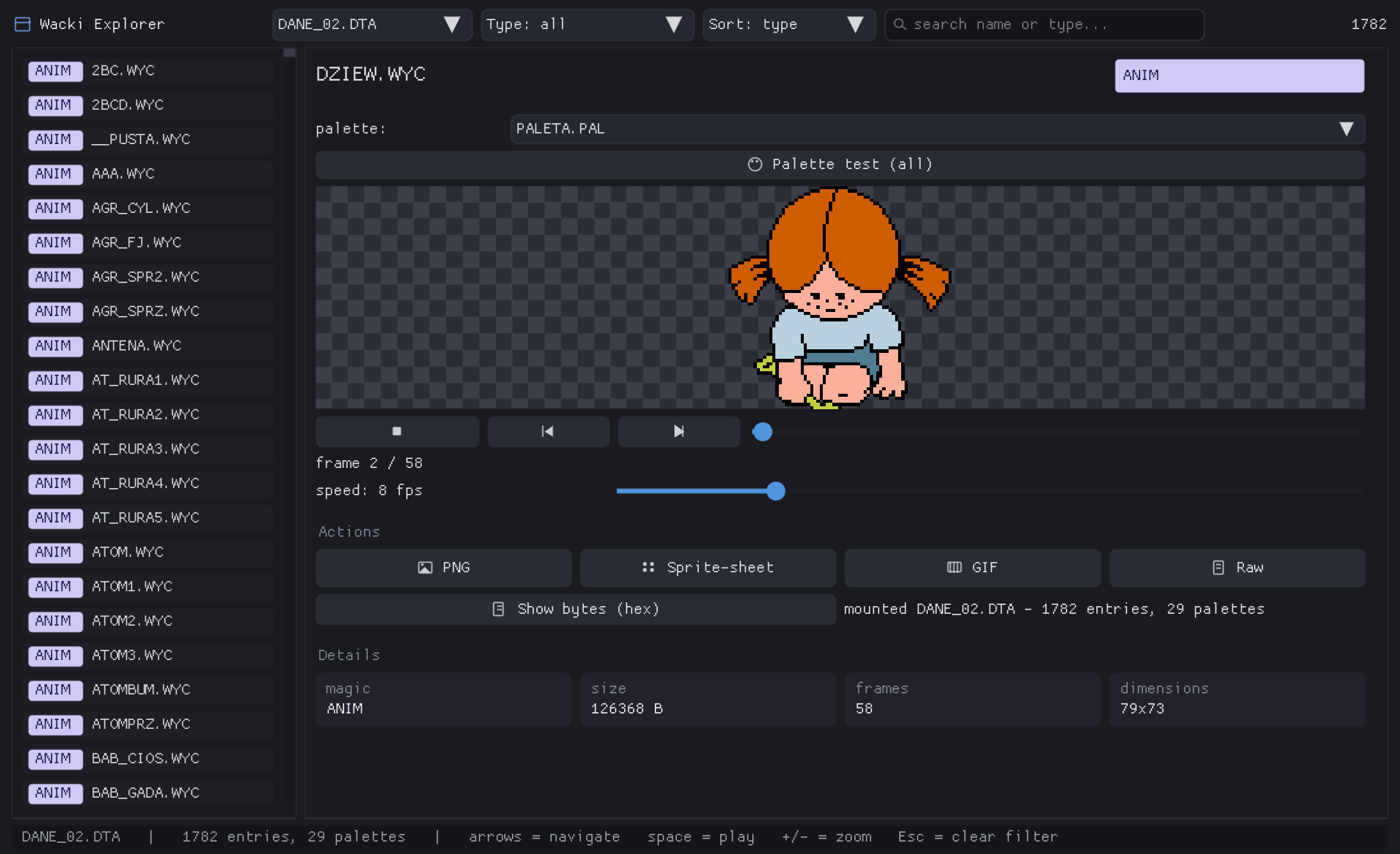Viewport: 1400px width, 854px height.
Task: Click the speed fps slider handle
Action: [x=775, y=491]
